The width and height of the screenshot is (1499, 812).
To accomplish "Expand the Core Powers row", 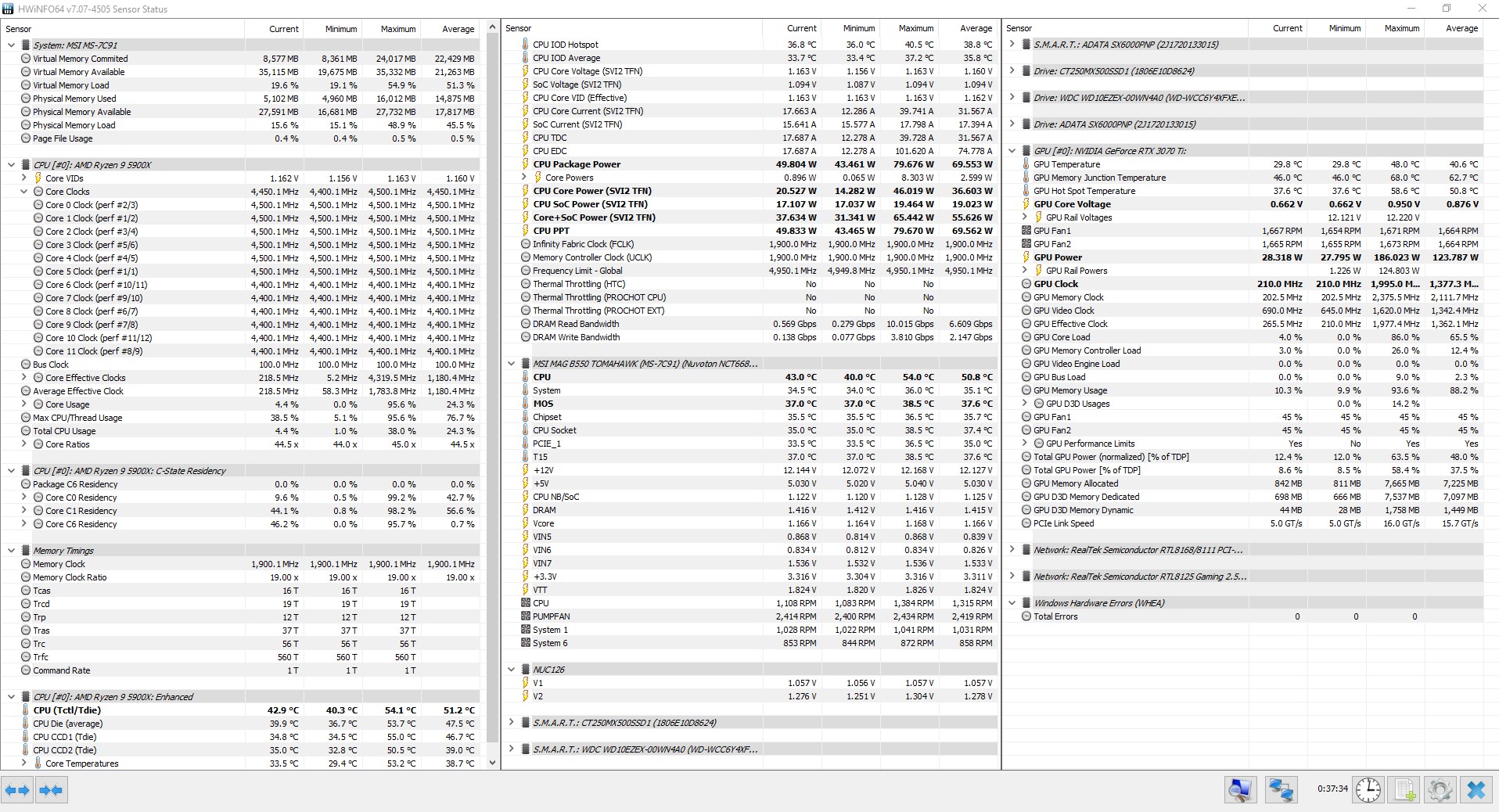I will click(x=523, y=178).
